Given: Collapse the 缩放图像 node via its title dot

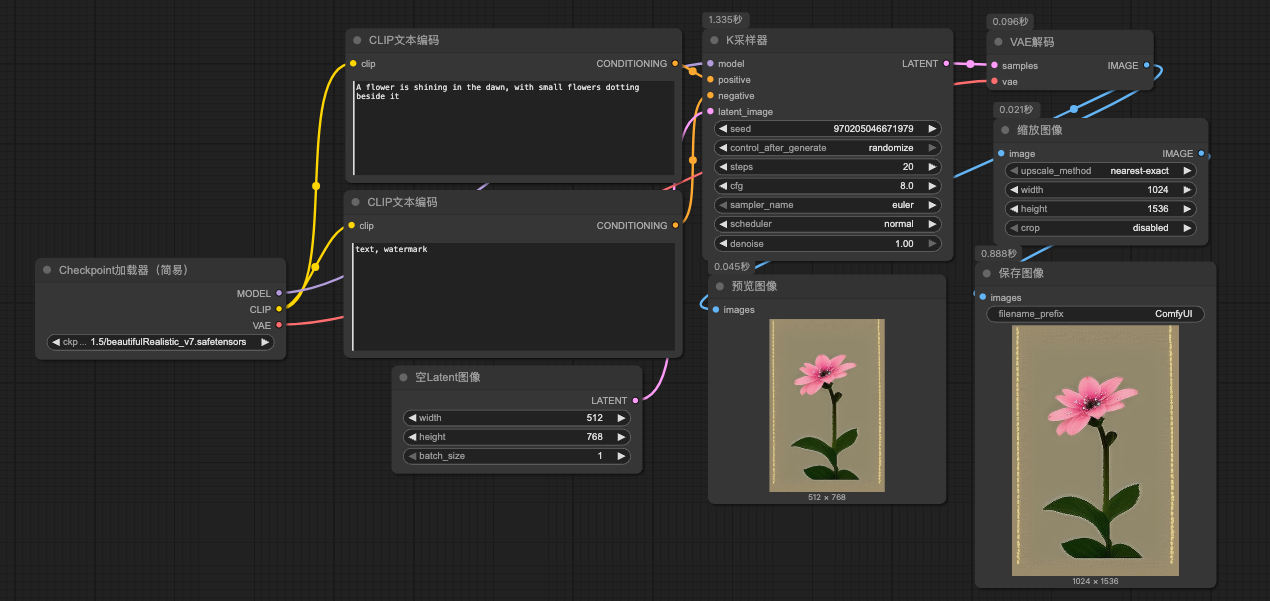Looking at the screenshot, I should point(1006,130).
